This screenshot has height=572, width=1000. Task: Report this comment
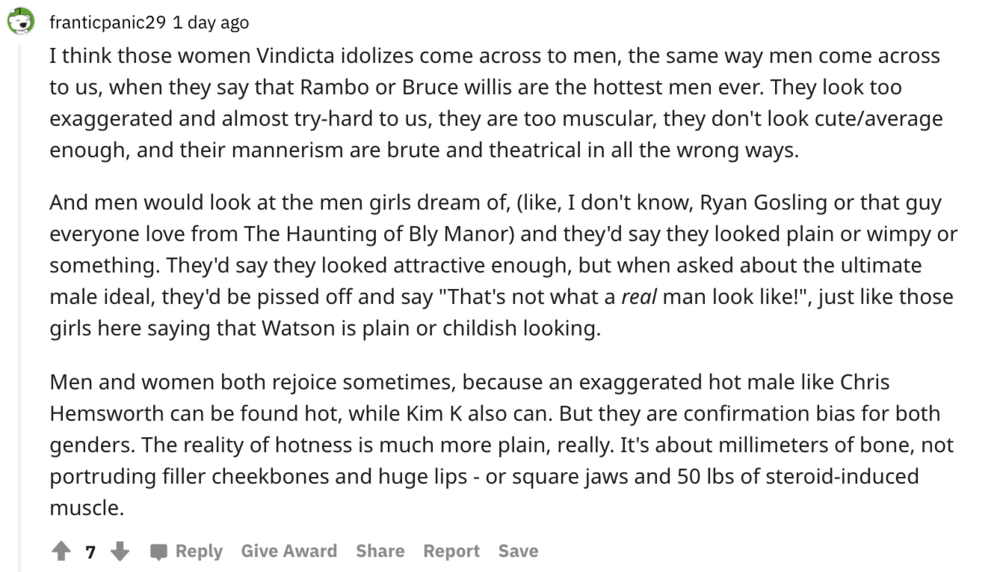[452, 551]
